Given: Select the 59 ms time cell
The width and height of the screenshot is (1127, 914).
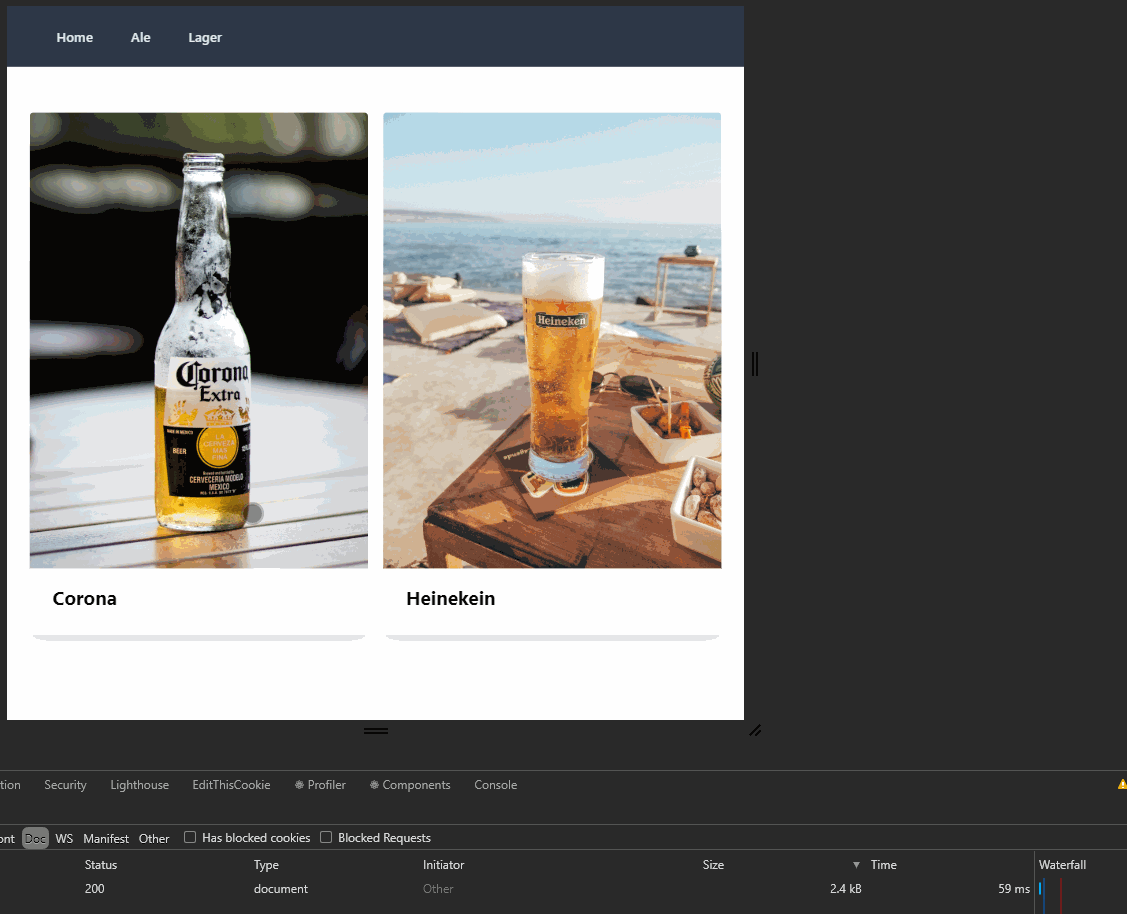Looking at the screenshot, I should pyautogui.click(x=1013, y=889).
